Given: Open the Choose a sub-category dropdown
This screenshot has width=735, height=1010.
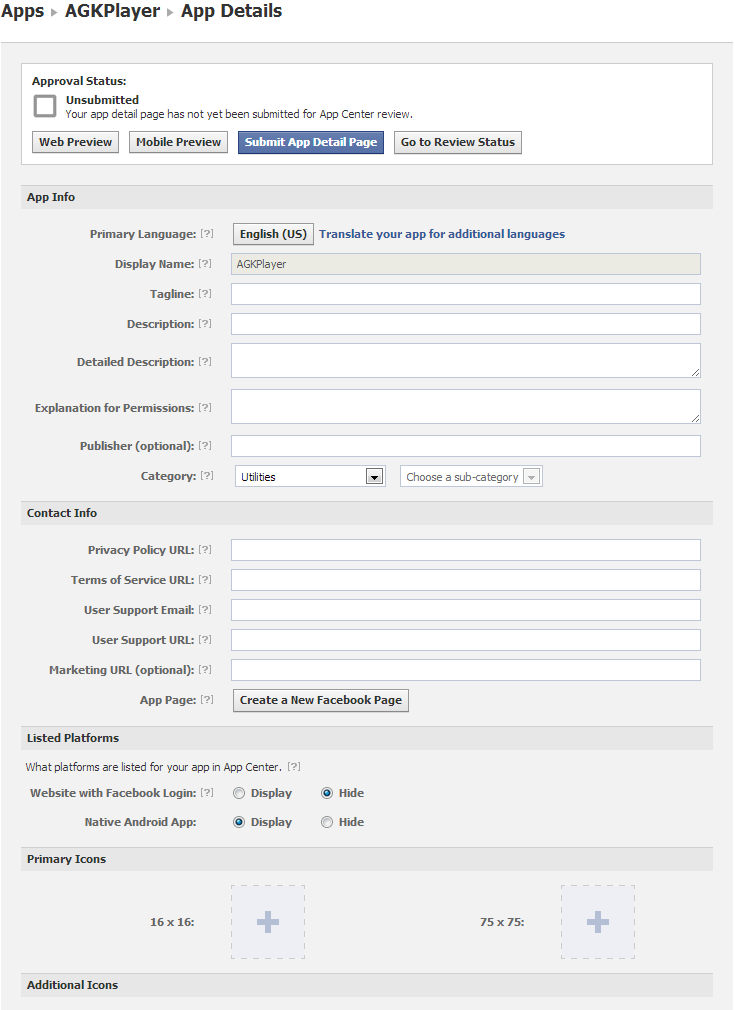Looking at the screenshot, I should pyautogui.click(x=471, y=477).
